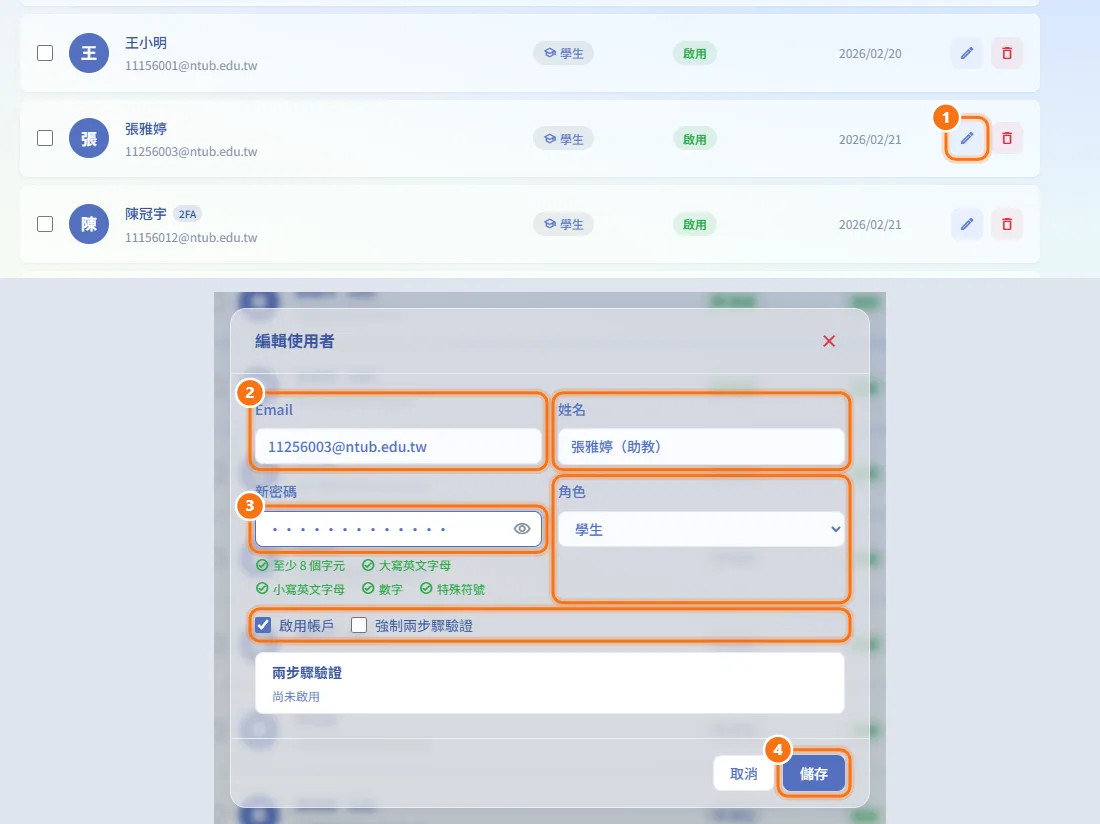Screen dimensions: 1100x824
Task: Delete user 張雅婷 with trash icon
Action: point(1007,138)
